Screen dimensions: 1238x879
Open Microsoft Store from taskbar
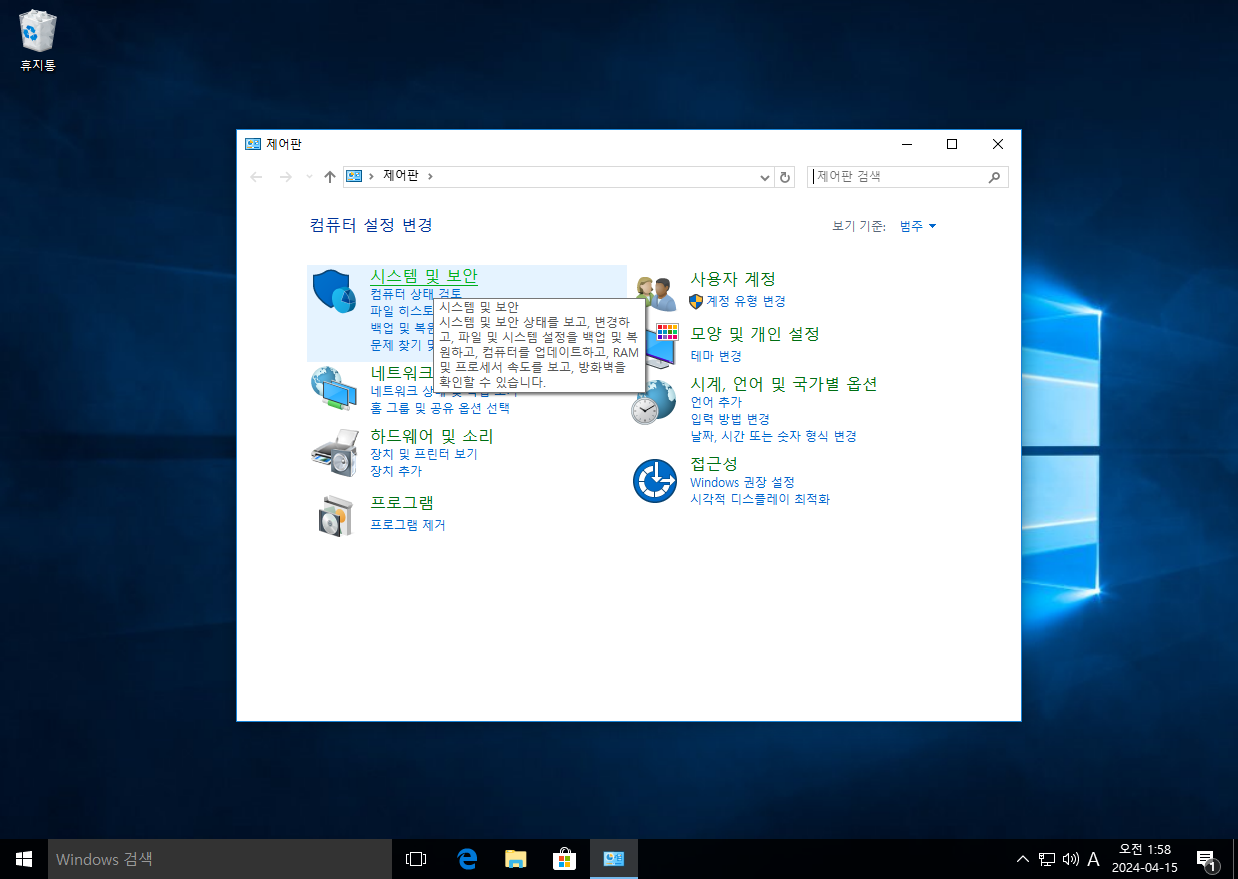pos(564,859)
